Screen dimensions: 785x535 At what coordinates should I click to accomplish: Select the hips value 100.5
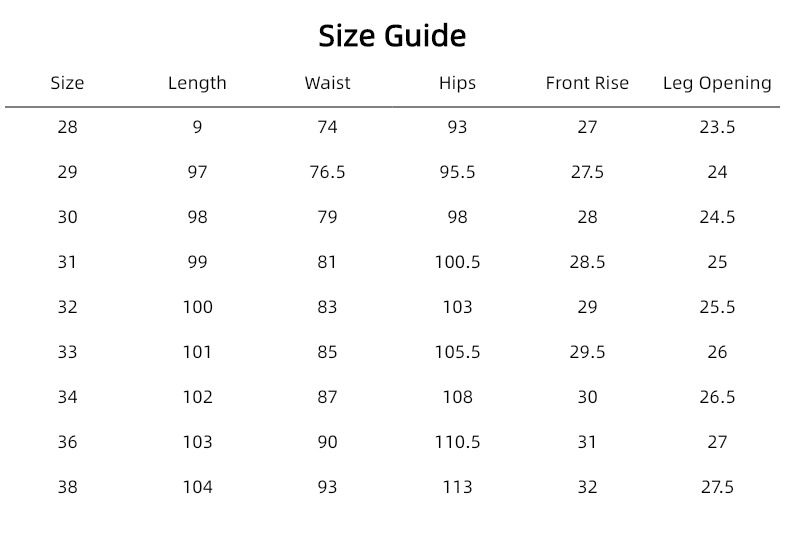coord(457,262)
